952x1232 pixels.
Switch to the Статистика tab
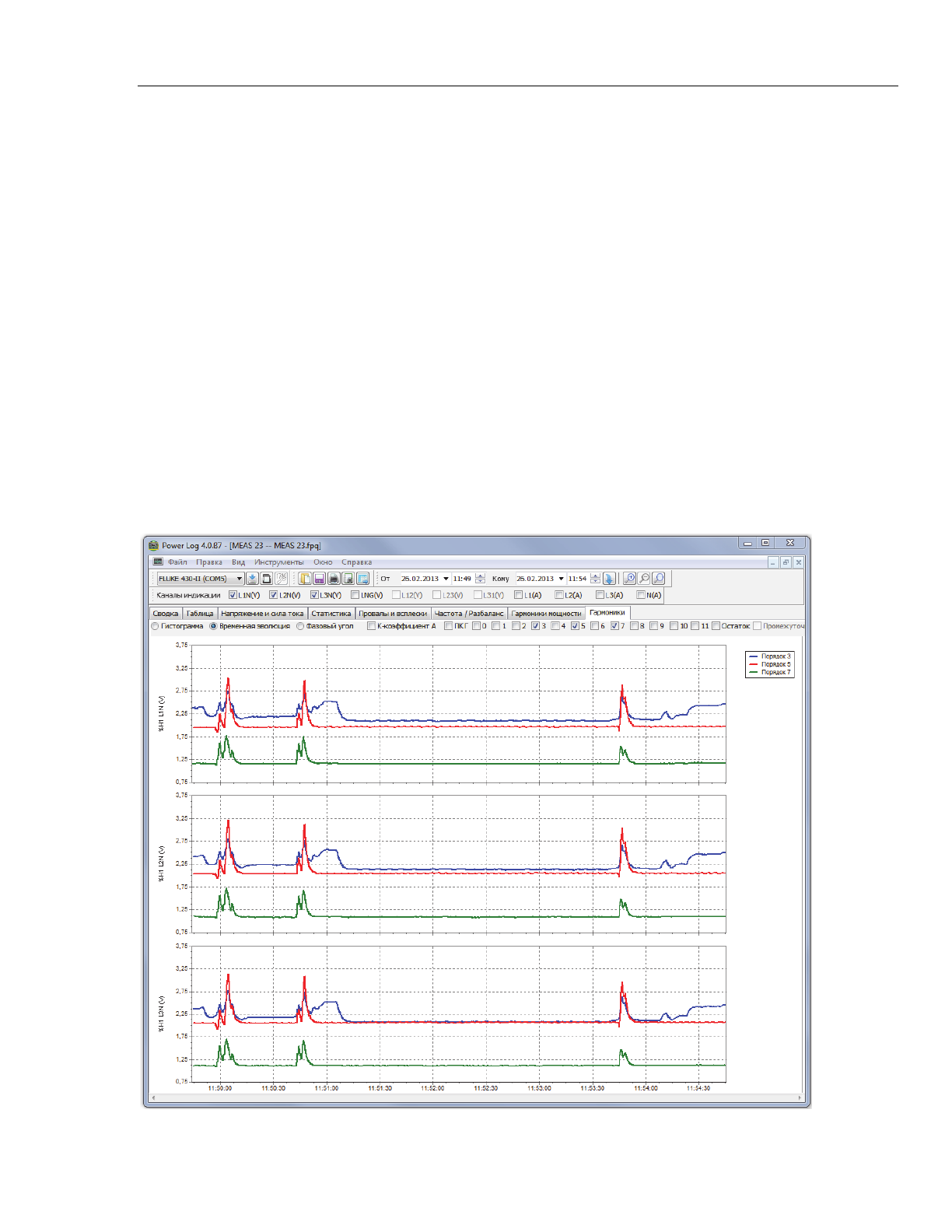point(331,614)
